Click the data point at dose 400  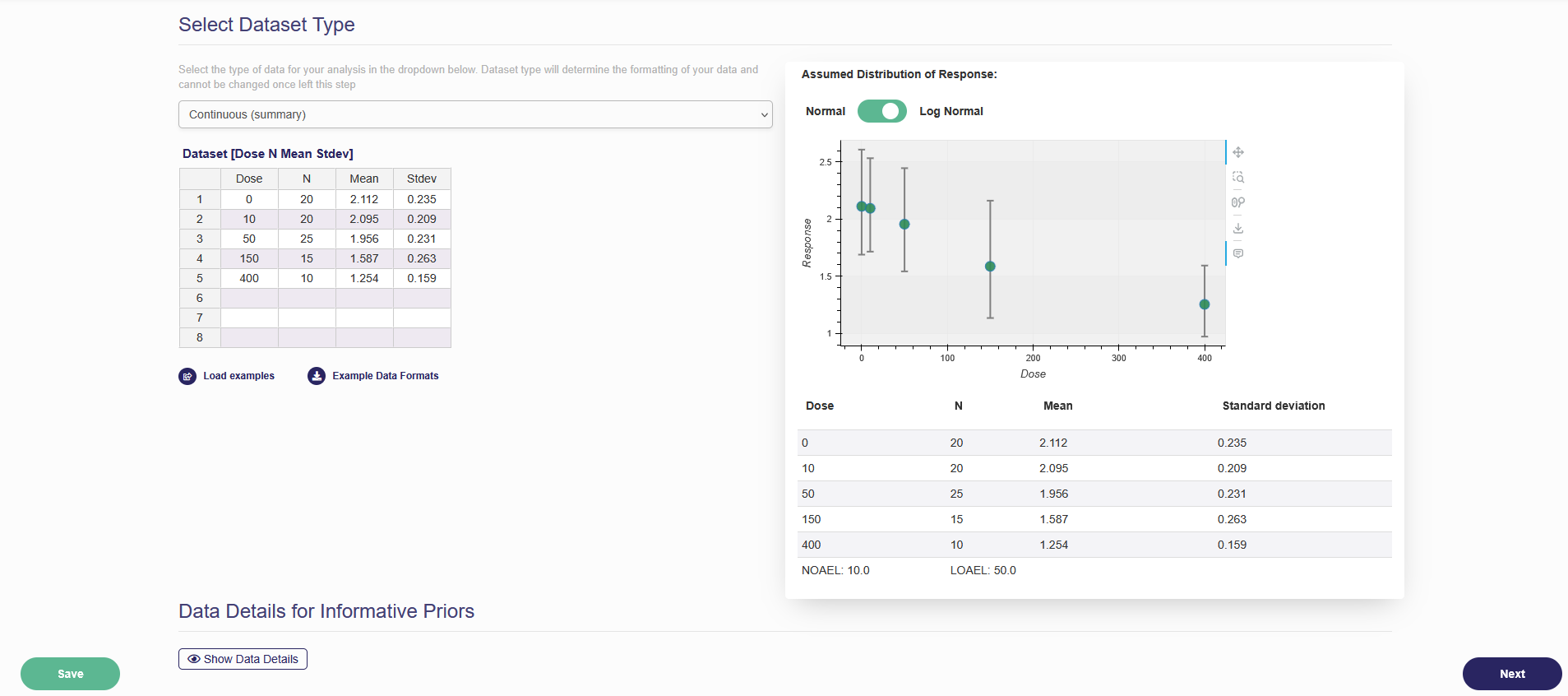(1204, 304)
